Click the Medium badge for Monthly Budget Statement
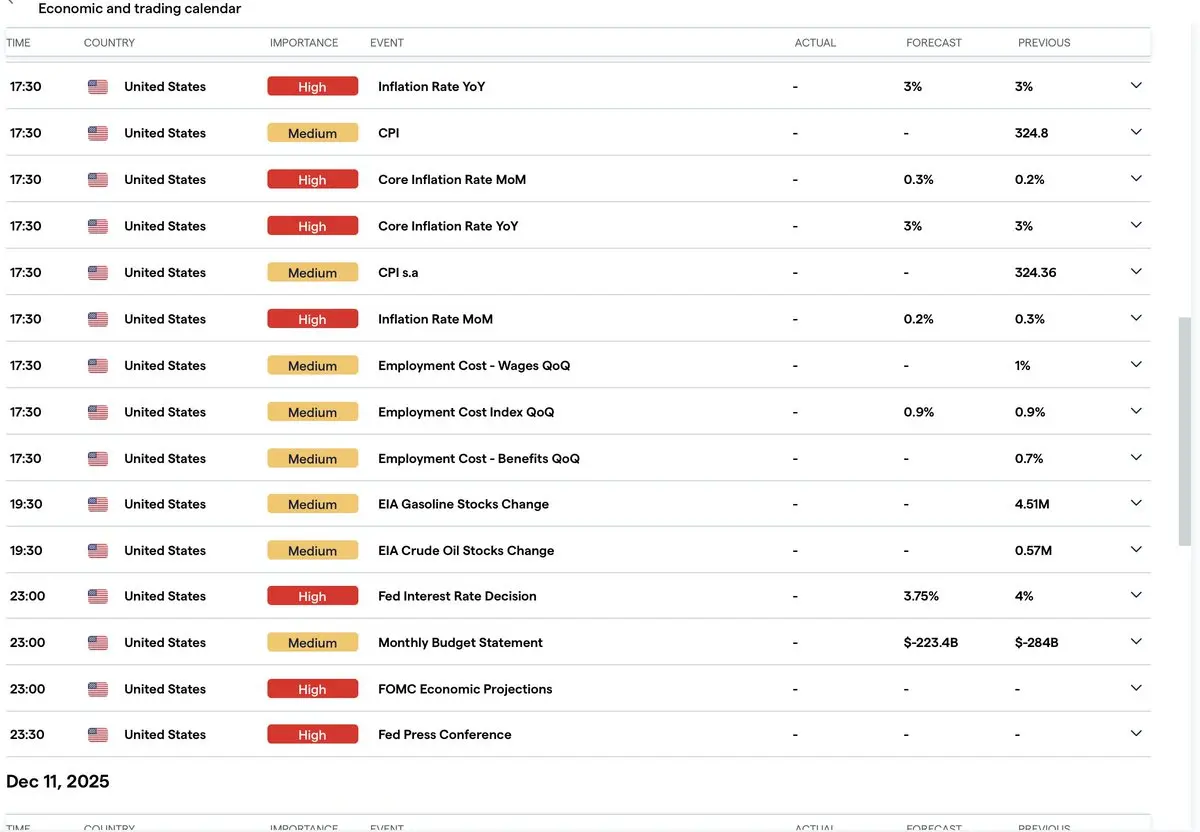 tap(312, 643)
